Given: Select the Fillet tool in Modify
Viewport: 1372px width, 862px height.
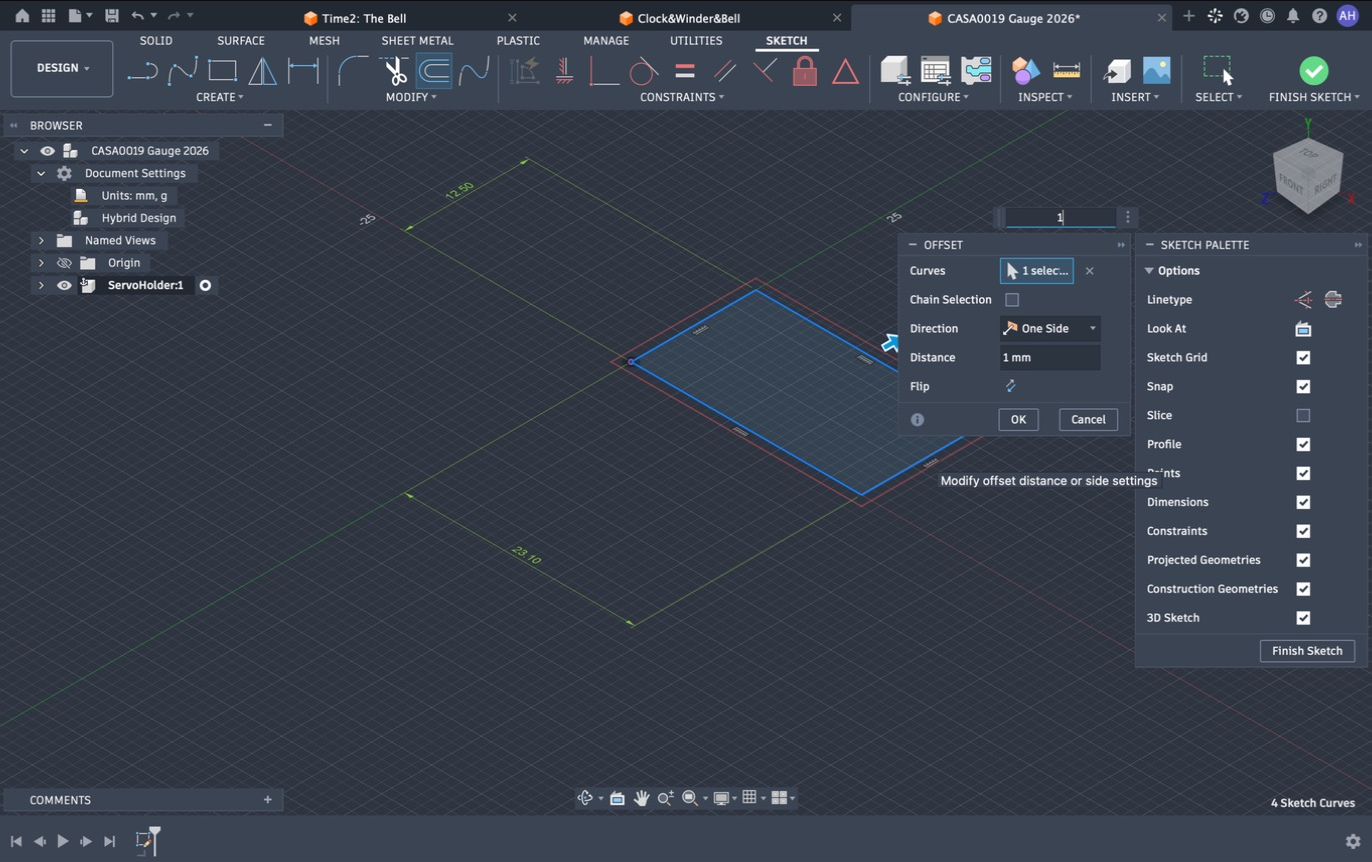Looking at the screenshot, I should point(353,71).
